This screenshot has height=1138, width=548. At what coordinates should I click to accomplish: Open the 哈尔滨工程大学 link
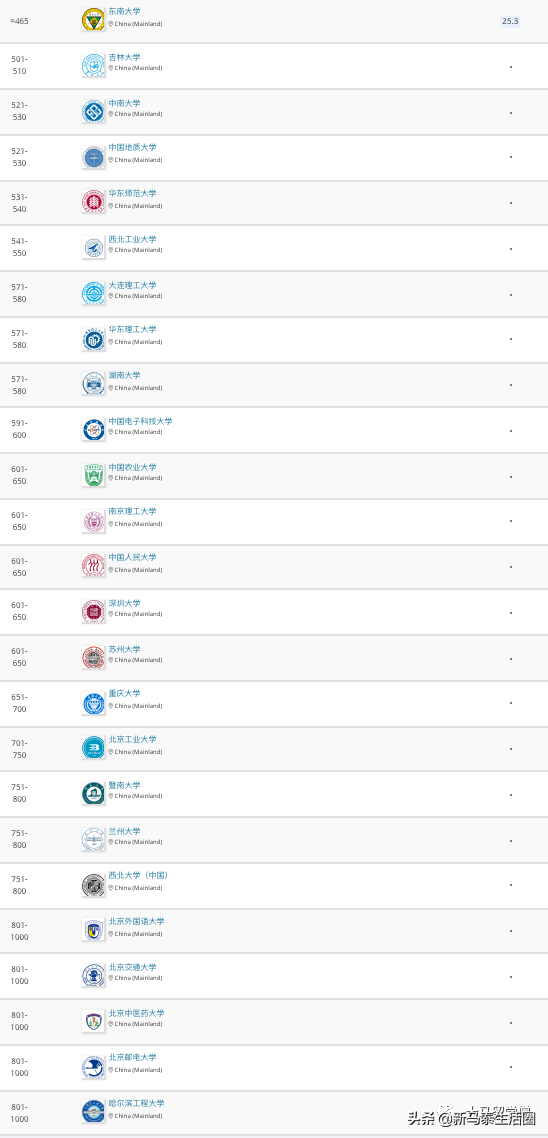[x=136, y=1103]
